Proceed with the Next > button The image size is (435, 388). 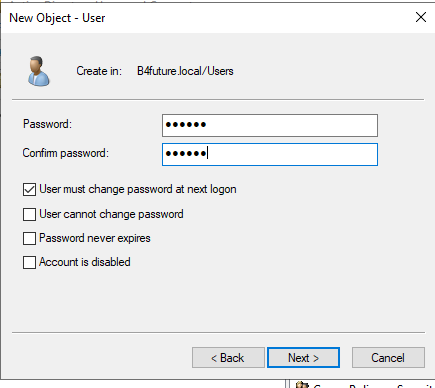coord(303,358)
